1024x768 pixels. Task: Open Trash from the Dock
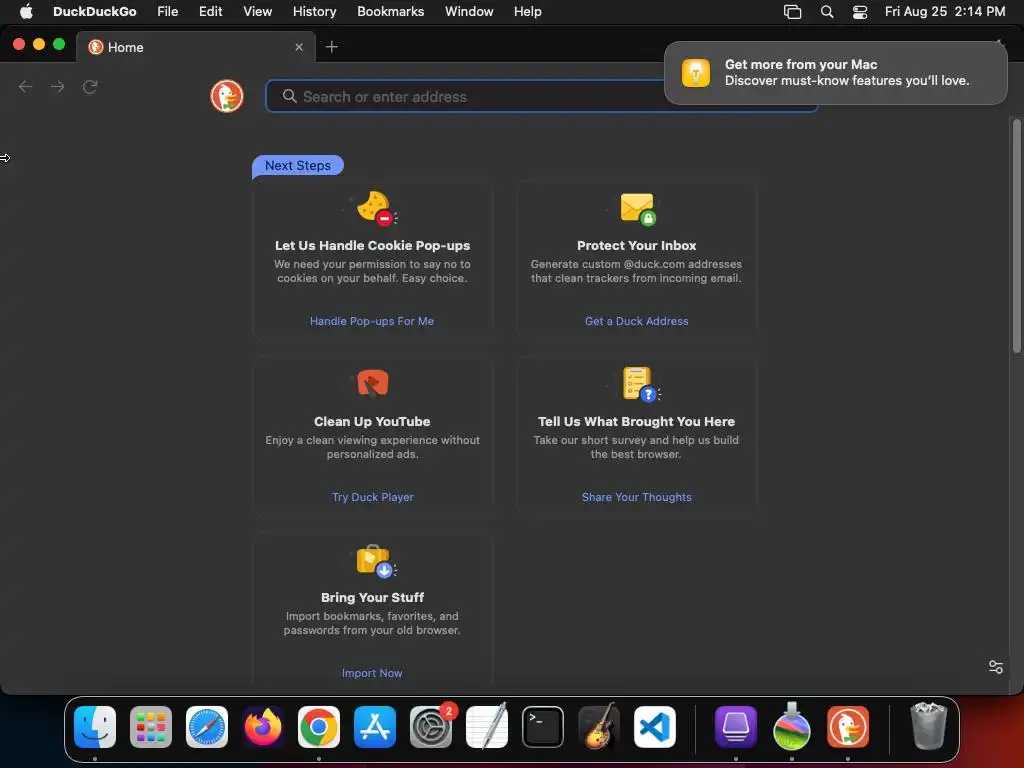tap(928, 726)
